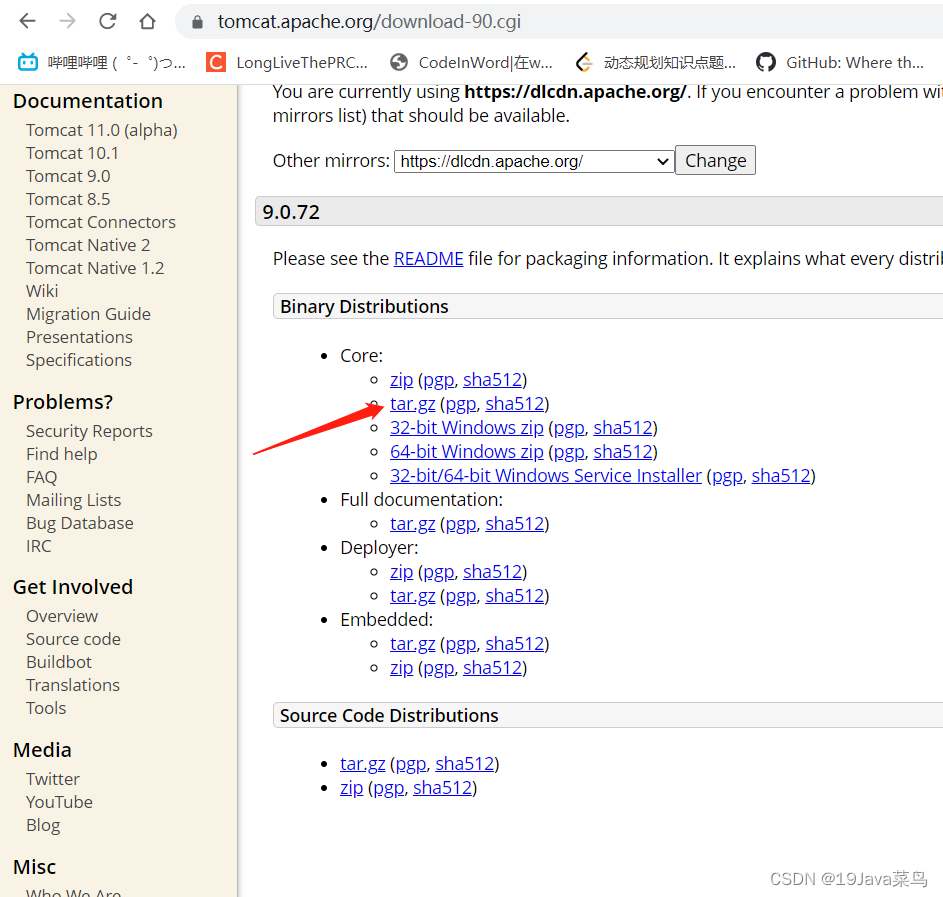Open sha512 for Source Code zip

pyautogui.click(x=442, y=788)
